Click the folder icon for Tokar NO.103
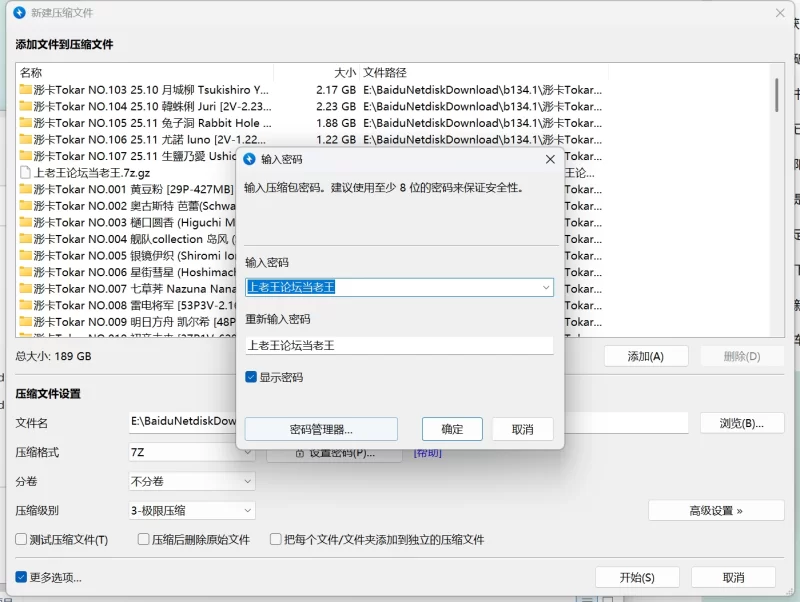Viewport: 800px width, 602px height. [x=25, y=90]
